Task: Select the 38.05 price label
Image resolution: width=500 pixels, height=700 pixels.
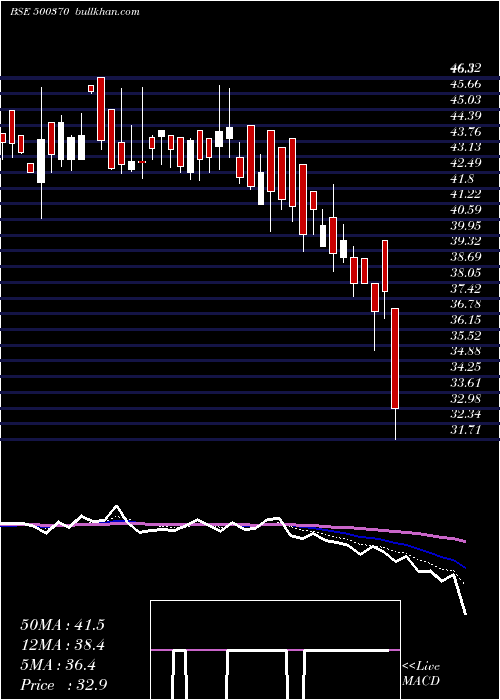Action: point(466,273)
